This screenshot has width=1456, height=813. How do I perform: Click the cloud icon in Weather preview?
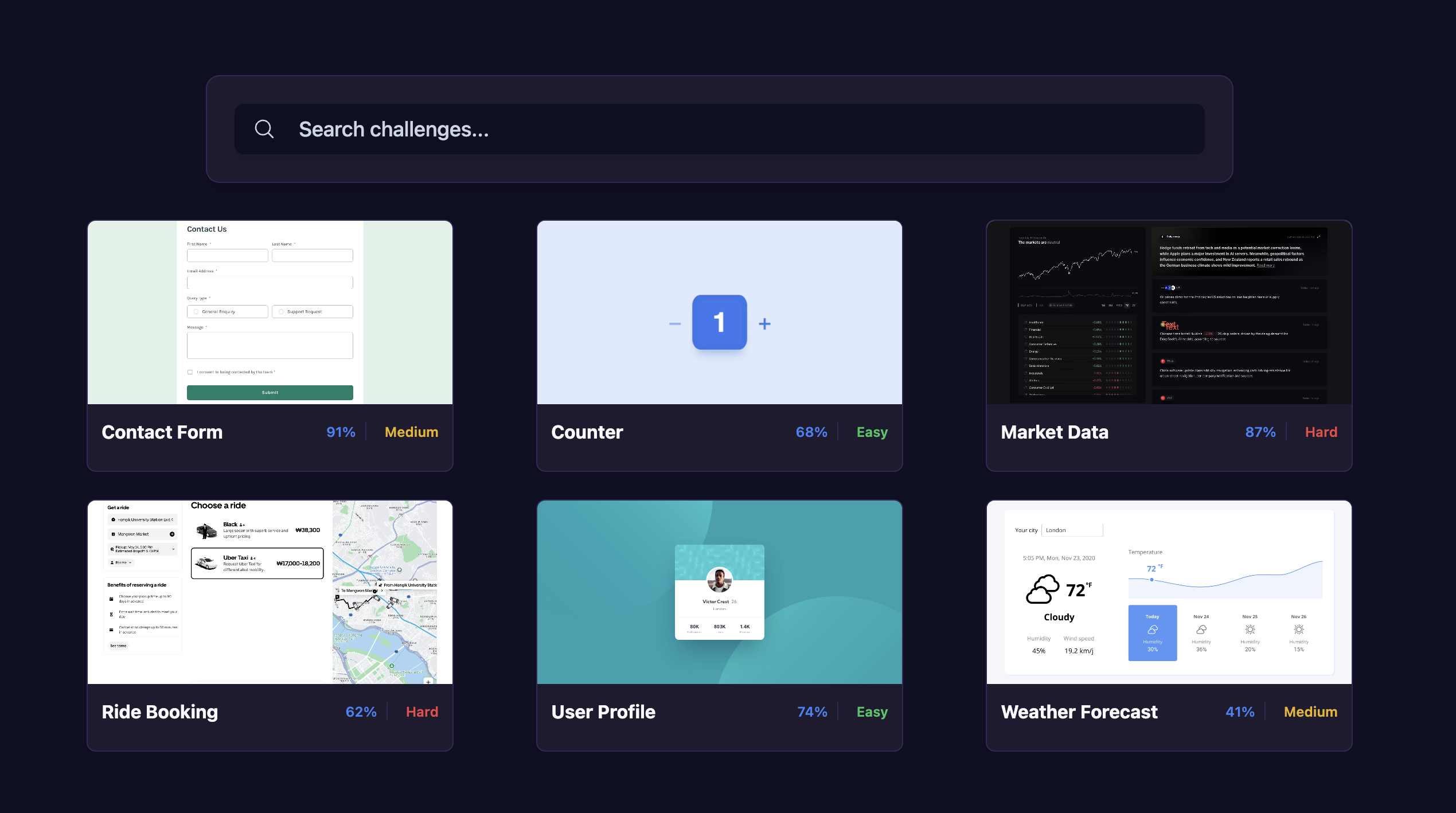coord(1042,589)
